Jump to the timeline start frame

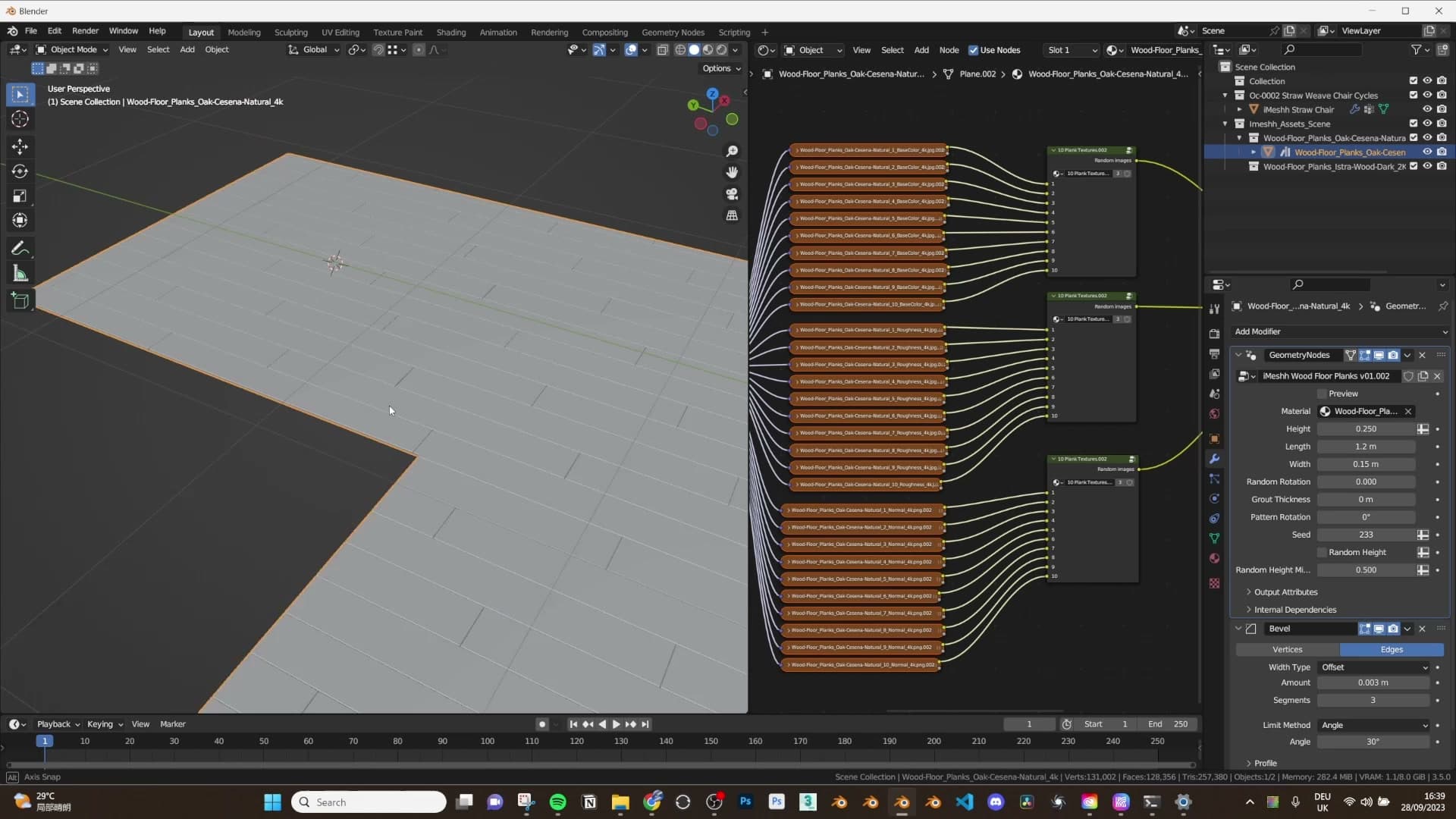pos(573,724)
